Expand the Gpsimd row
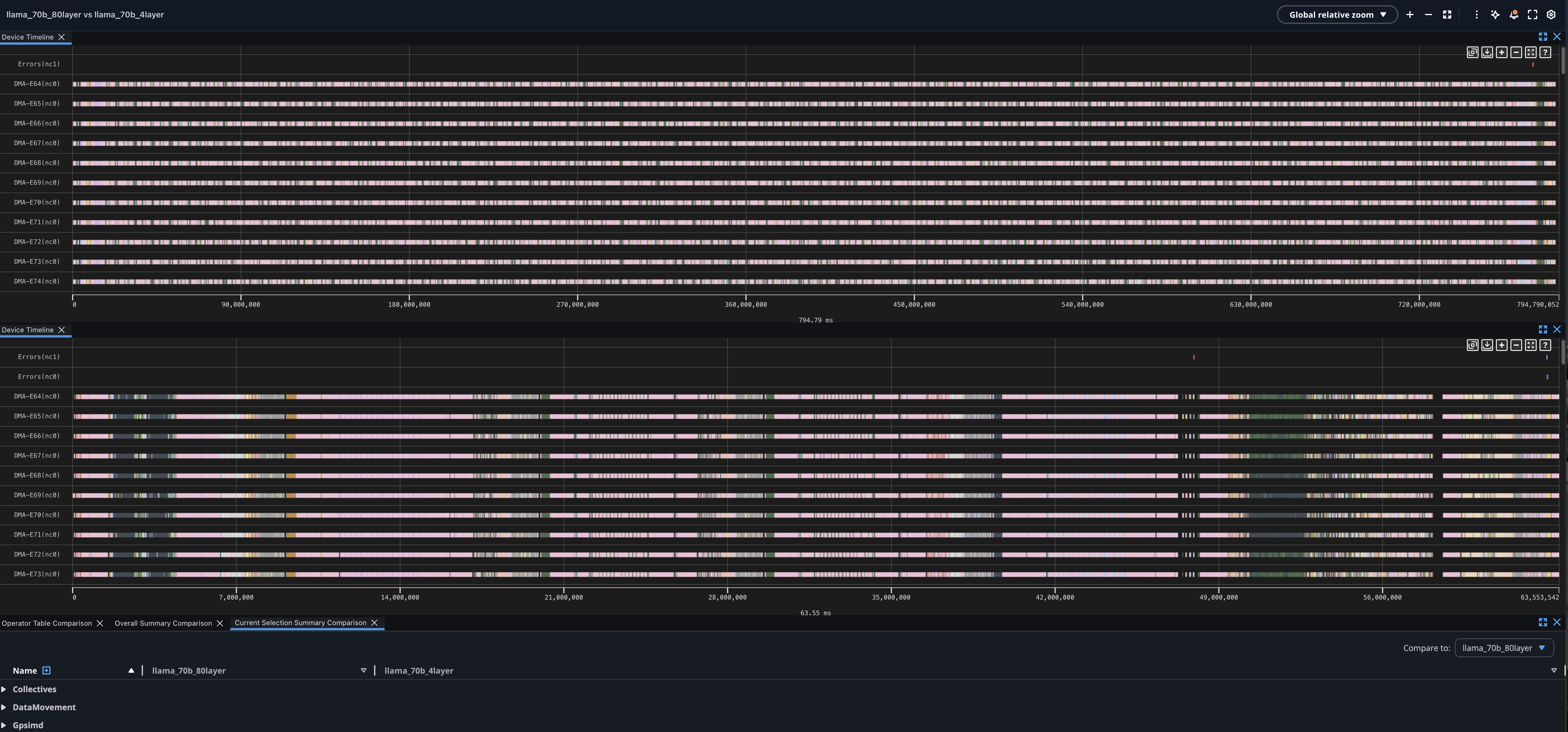1568x732 pixels. coord(4,725)
